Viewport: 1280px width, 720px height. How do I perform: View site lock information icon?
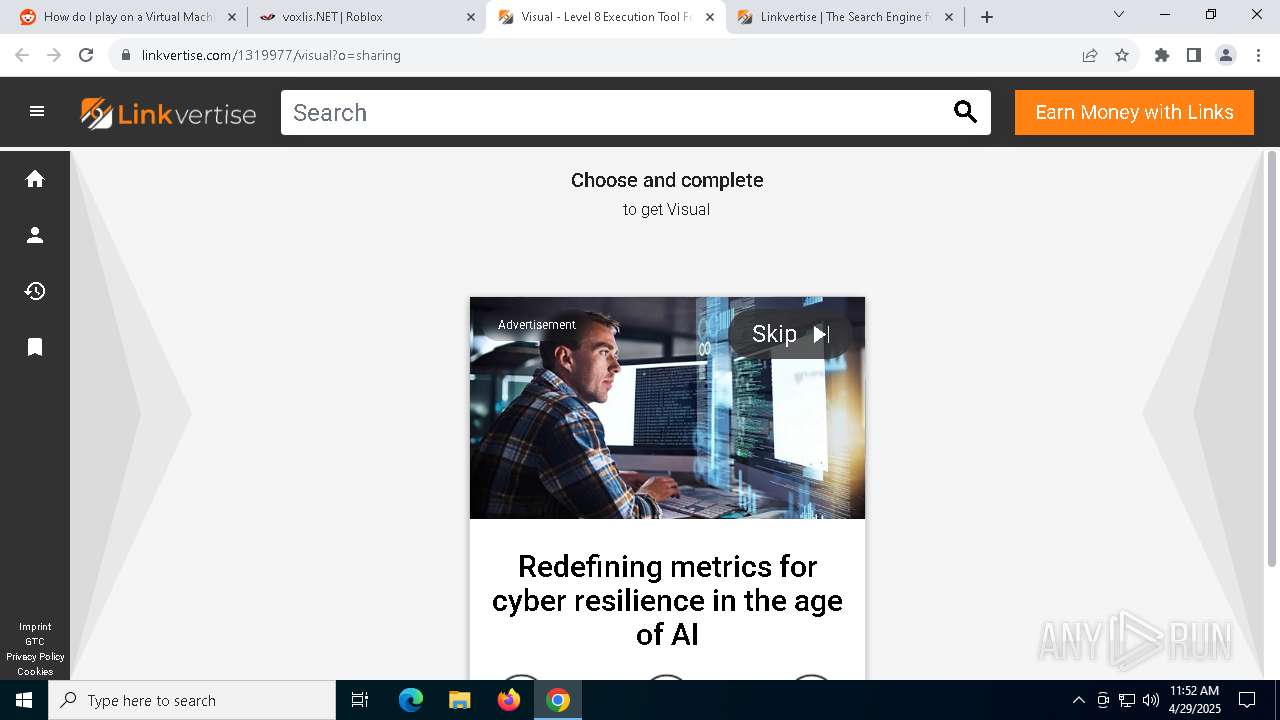126,55
